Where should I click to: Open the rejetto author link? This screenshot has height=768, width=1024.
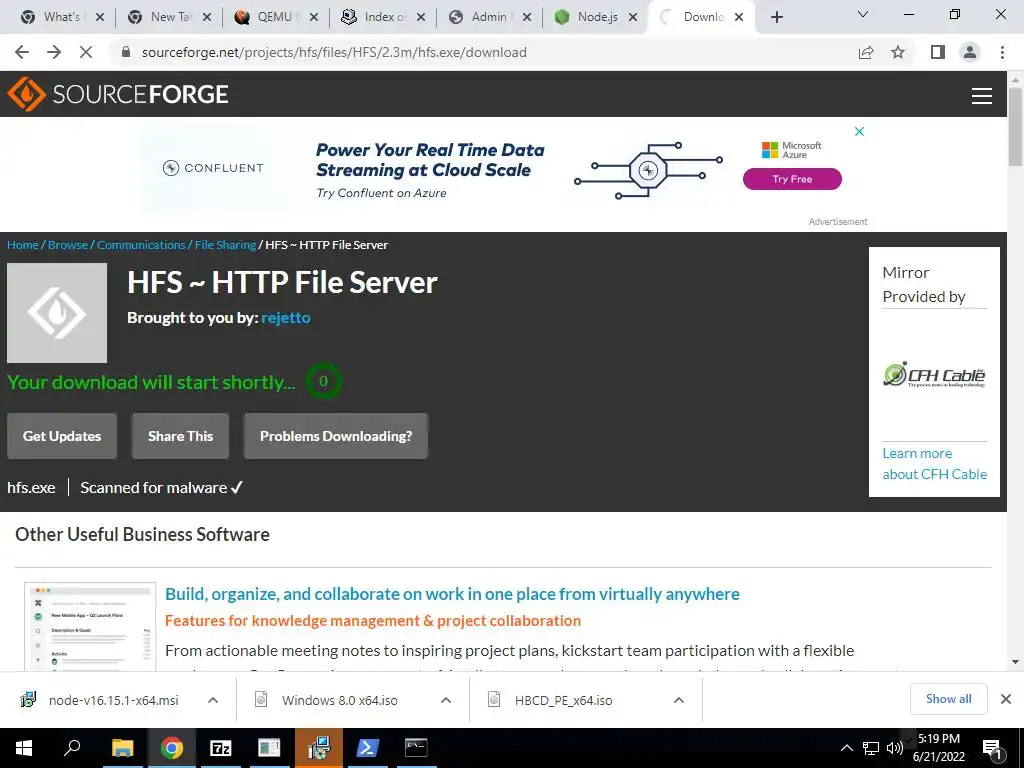pos(285,317)
